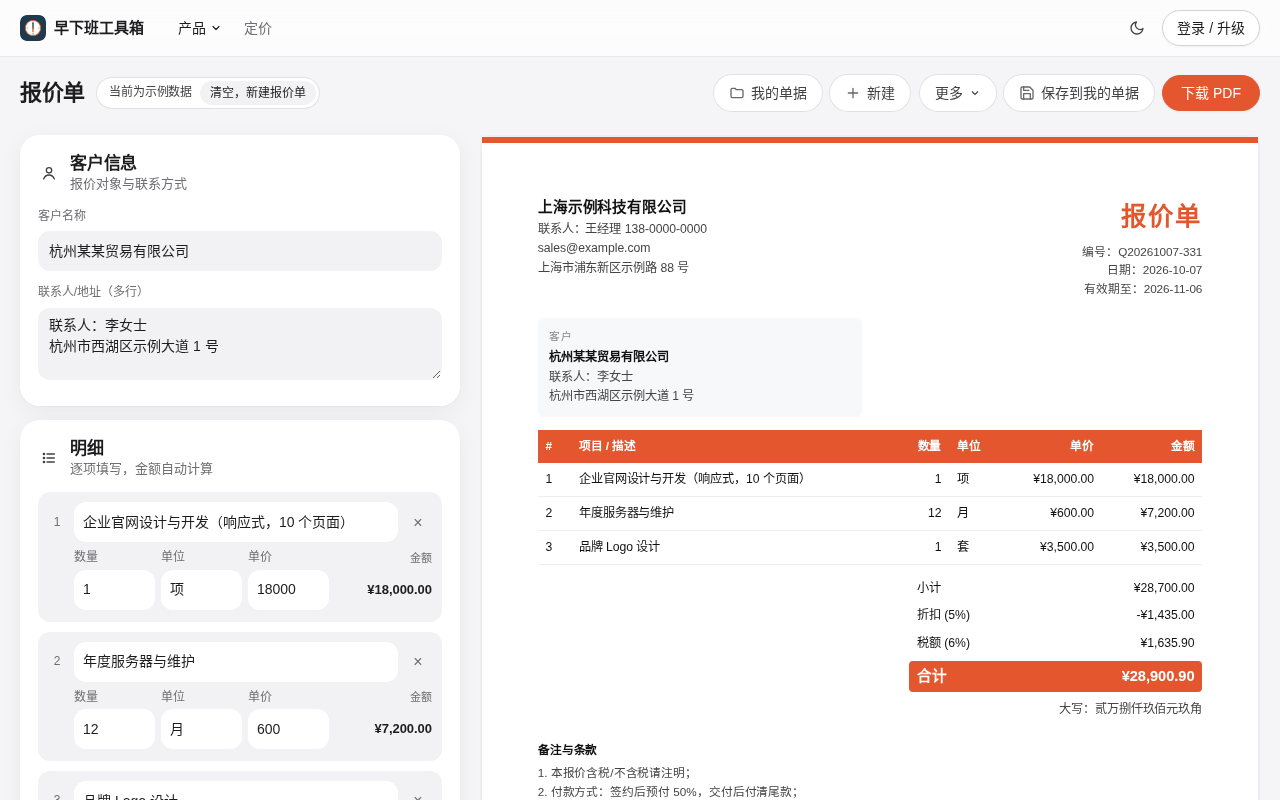Image resolution: width=1280 pixels, height=800 pixels.
Task: Click the 税额 (6%) row label
Action: coord(943,643)
